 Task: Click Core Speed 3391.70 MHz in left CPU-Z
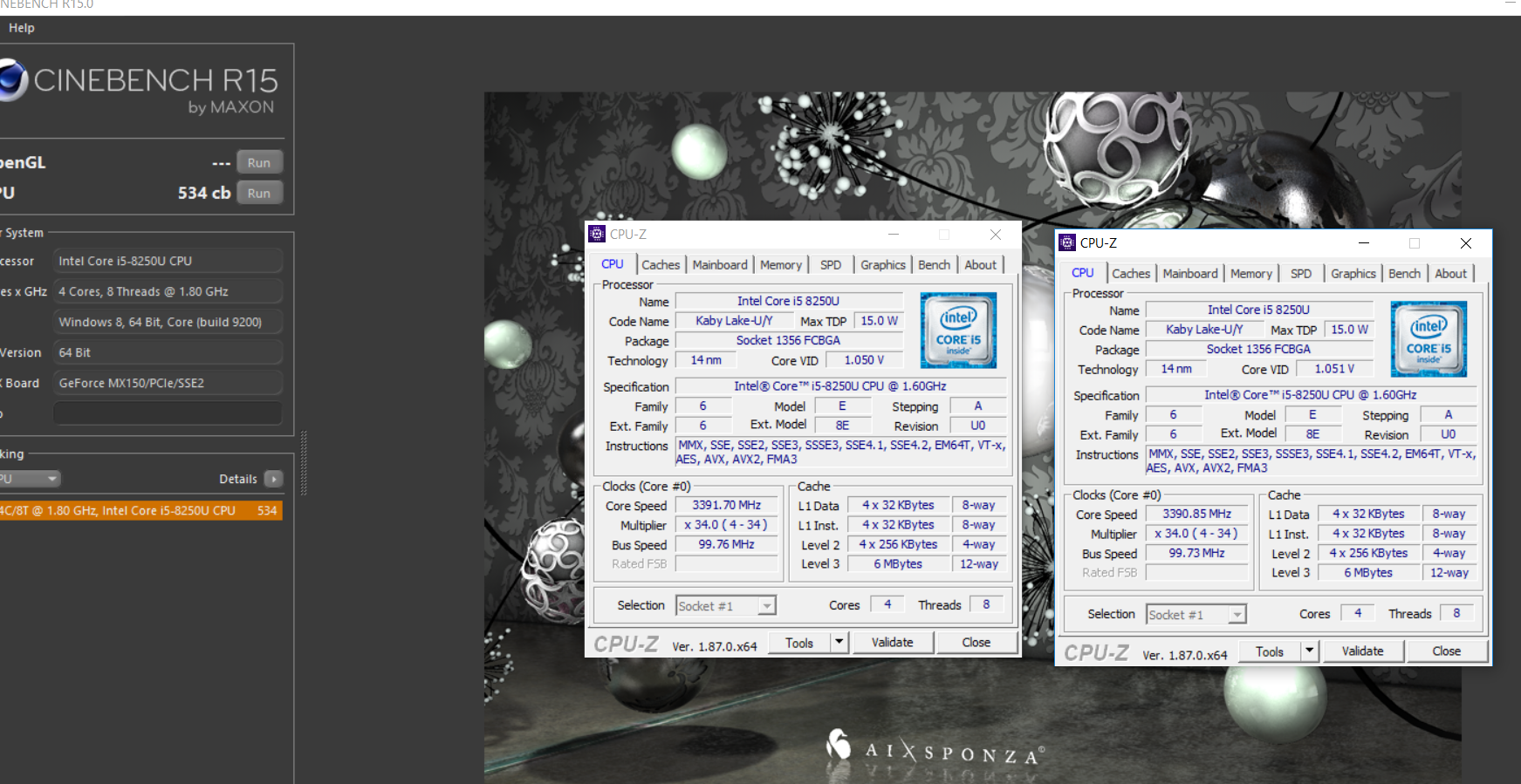point(727,505)
